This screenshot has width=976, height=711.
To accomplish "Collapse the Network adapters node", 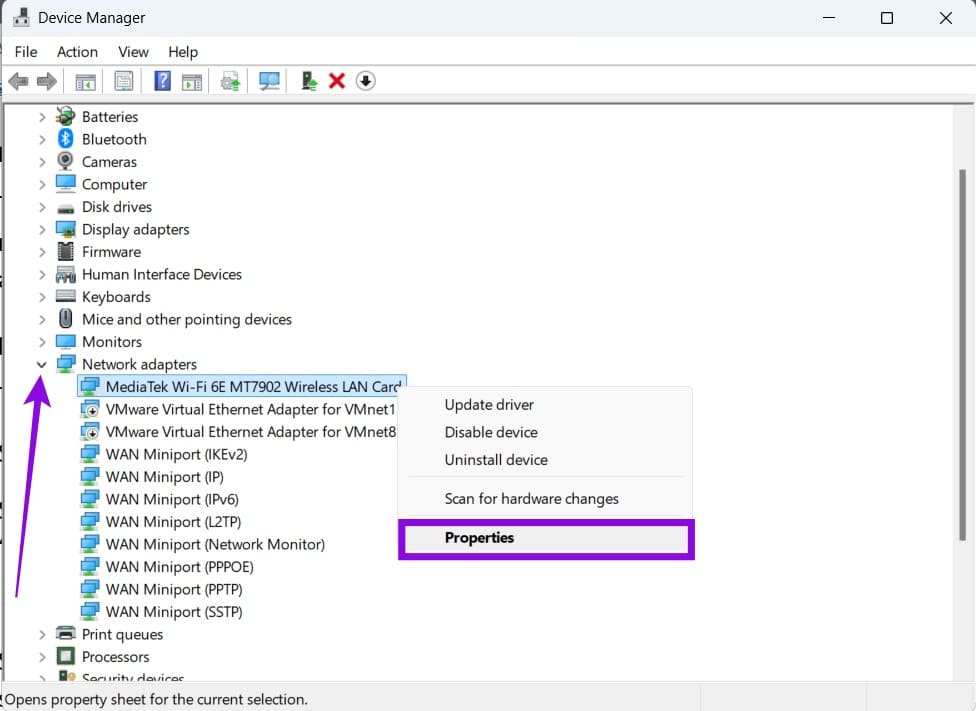I will [42, 365].
